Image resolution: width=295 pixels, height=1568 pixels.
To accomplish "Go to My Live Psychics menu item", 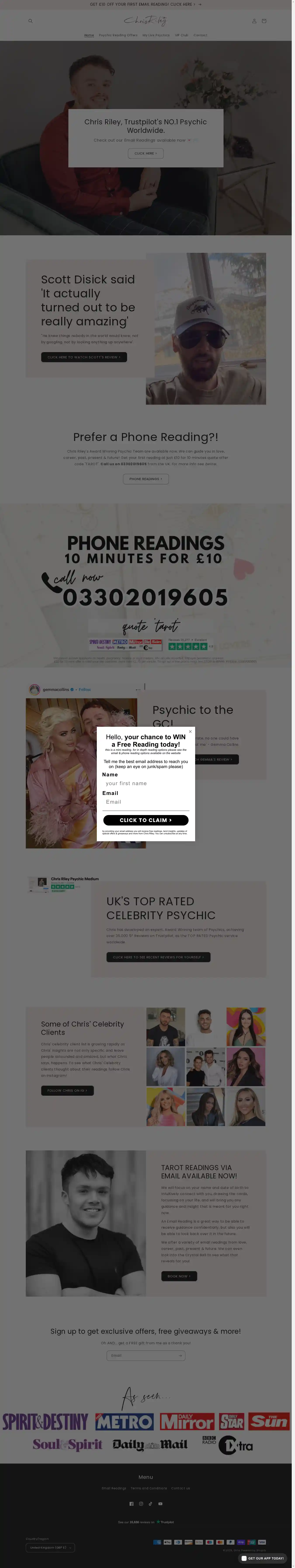I will (156, 35).
